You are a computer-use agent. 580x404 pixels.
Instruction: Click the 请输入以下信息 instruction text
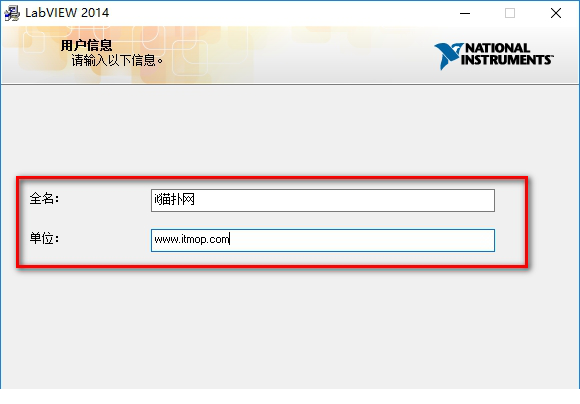(x=117, y=60)
